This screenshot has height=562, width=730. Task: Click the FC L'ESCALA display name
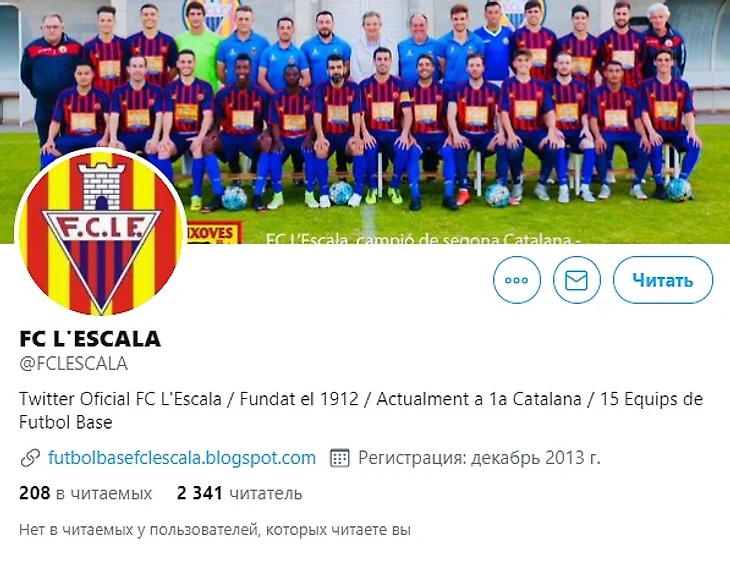pyautogui.click(x=90, y=339)
